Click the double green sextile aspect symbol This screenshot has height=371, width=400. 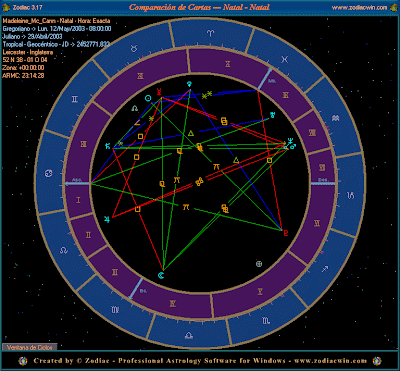[207, 95]
